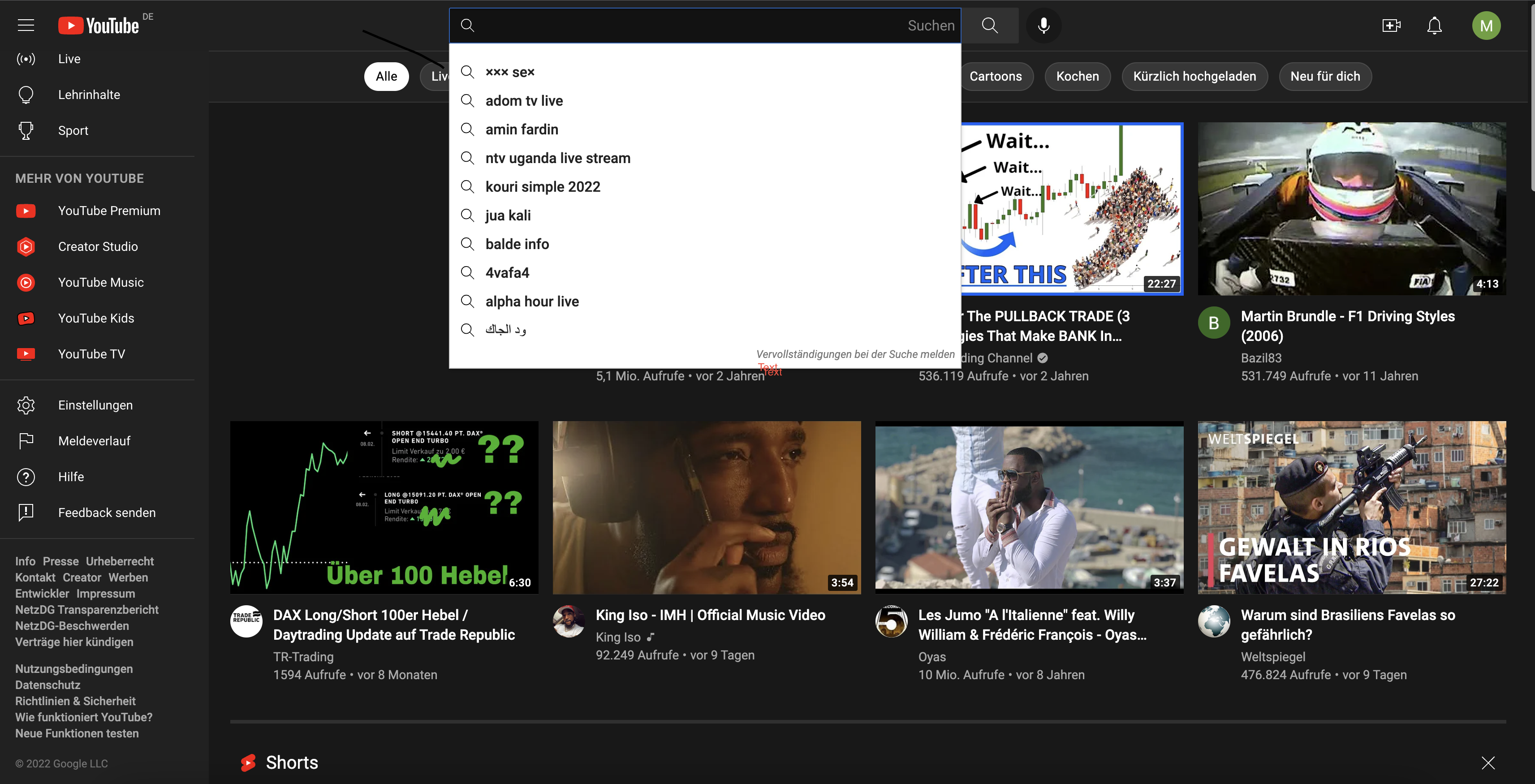Open notifications bell

pos(1434,25)
